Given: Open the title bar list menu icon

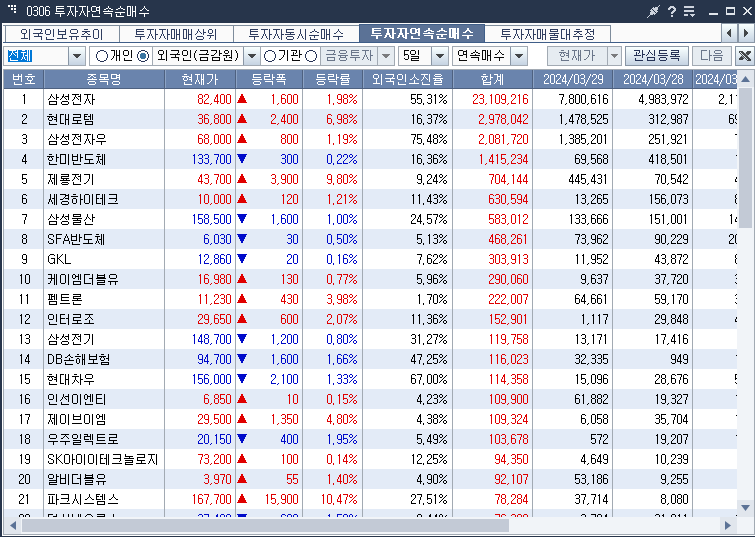Looking at the screenshot, I should click(690, 11).
